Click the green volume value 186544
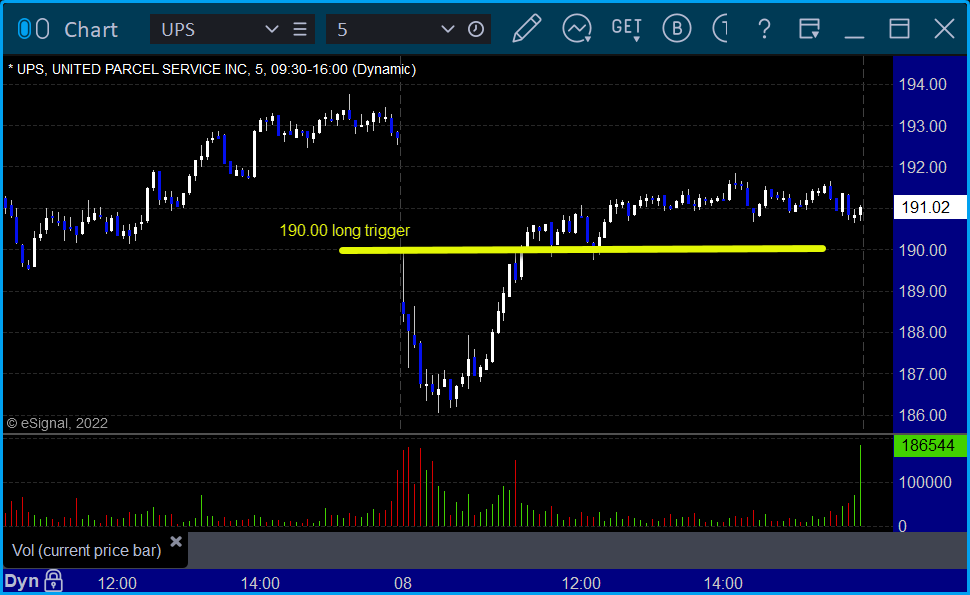 click(930, 446)
